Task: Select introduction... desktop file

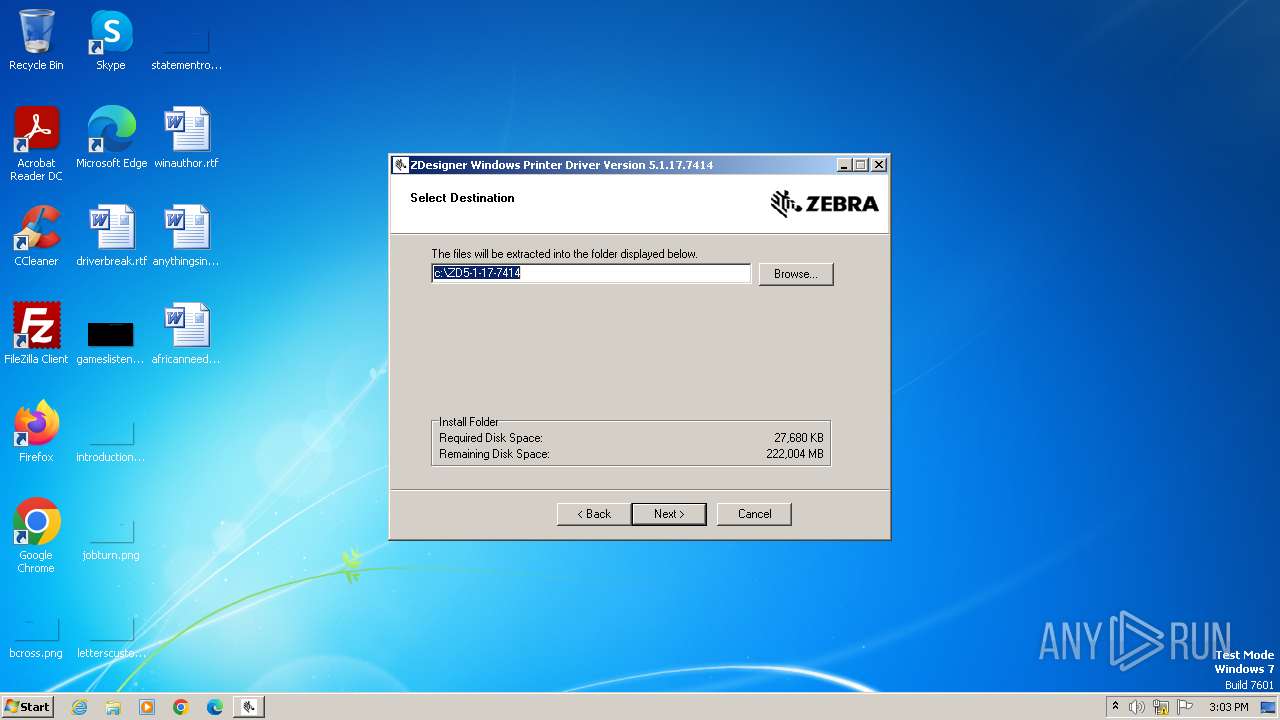Action: pos(110,440)
